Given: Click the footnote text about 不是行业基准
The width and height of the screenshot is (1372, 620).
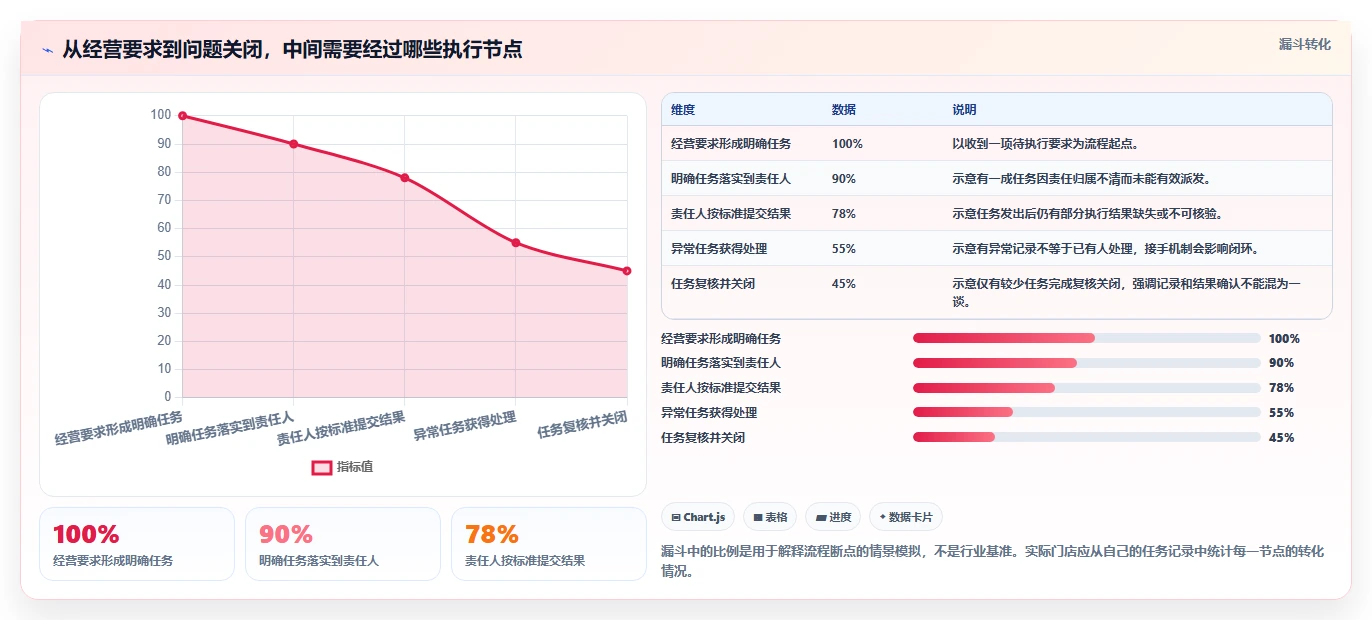Looking at the screenshot, I should 995,562.
